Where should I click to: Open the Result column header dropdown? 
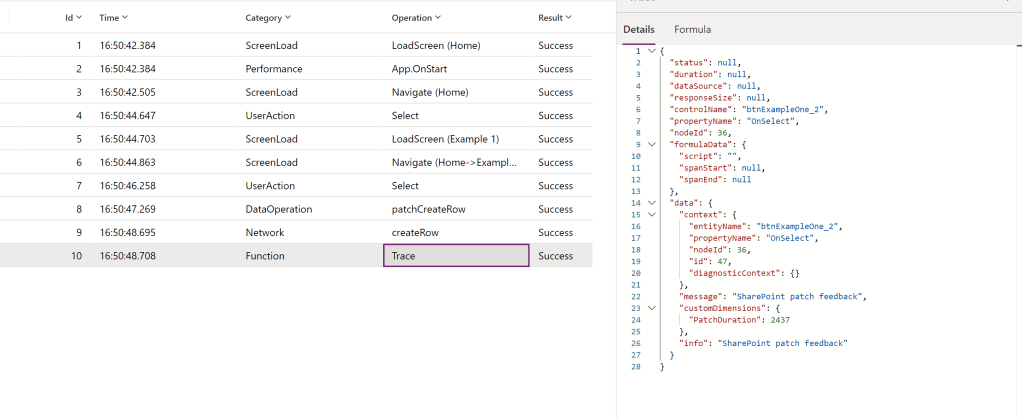click(568, 18)
